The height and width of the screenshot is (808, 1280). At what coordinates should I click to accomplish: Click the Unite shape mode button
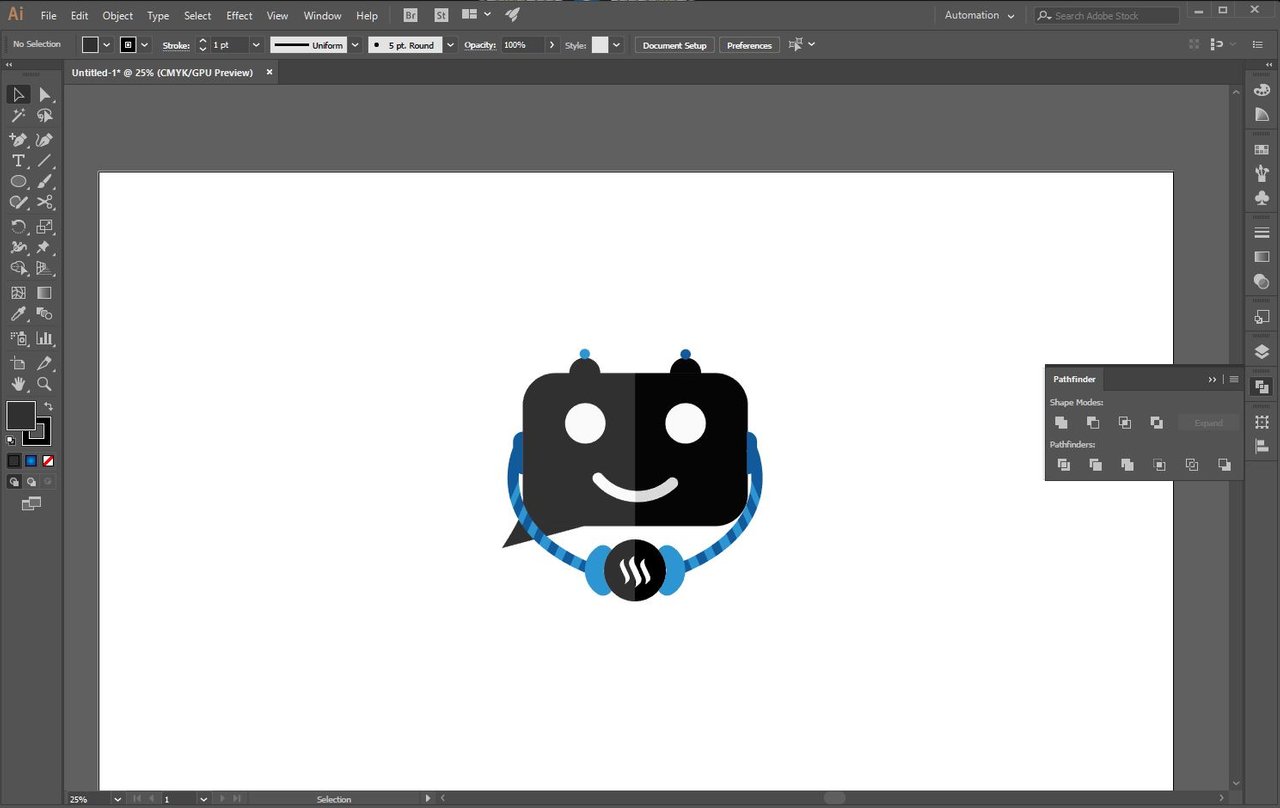(1061, 423)
